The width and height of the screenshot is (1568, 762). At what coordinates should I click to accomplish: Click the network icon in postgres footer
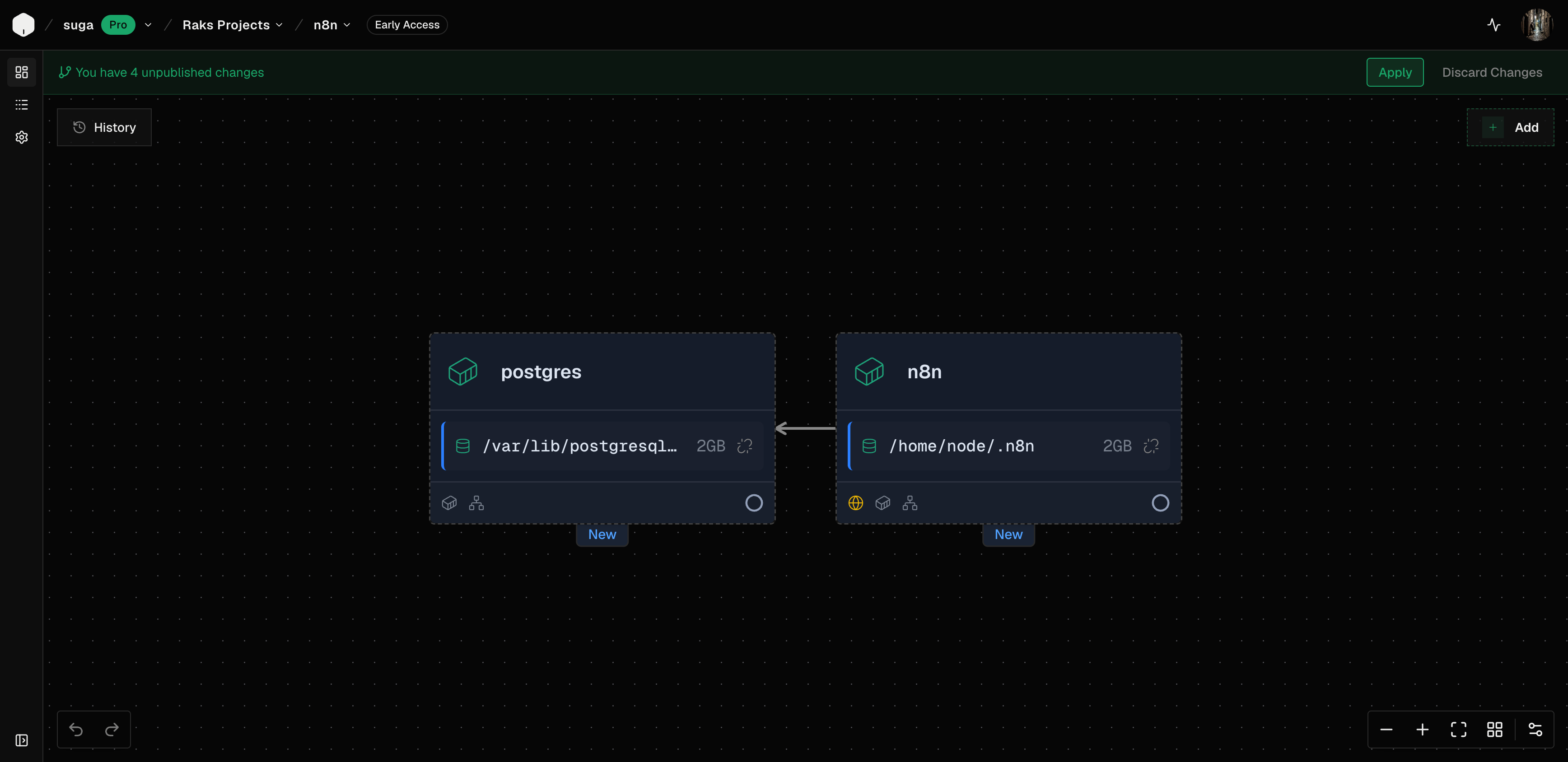pyautogui.click(x=476, y=503)
